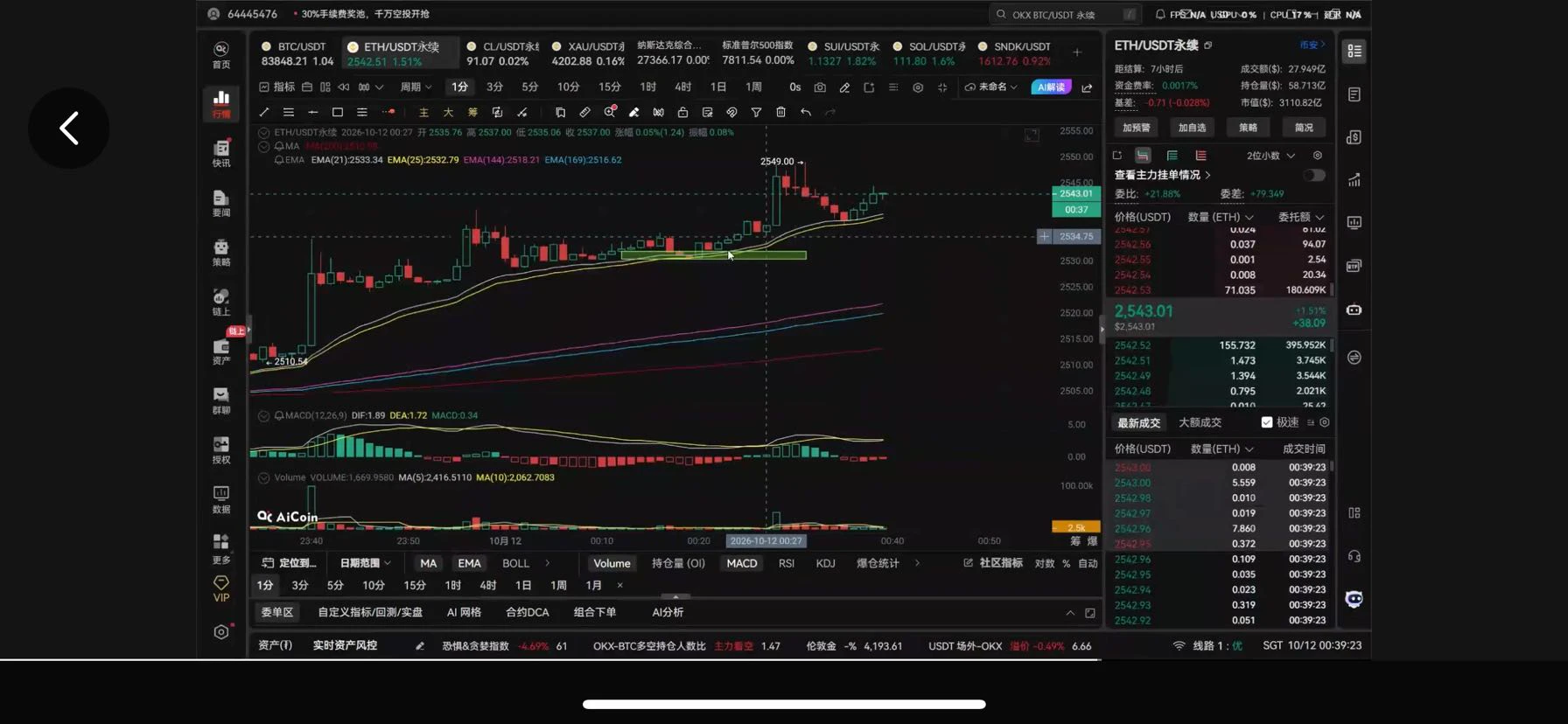Screen dimensions: 1568x724
Task: Toggle the 极速 checkbox
Action: pos(1266,422)
